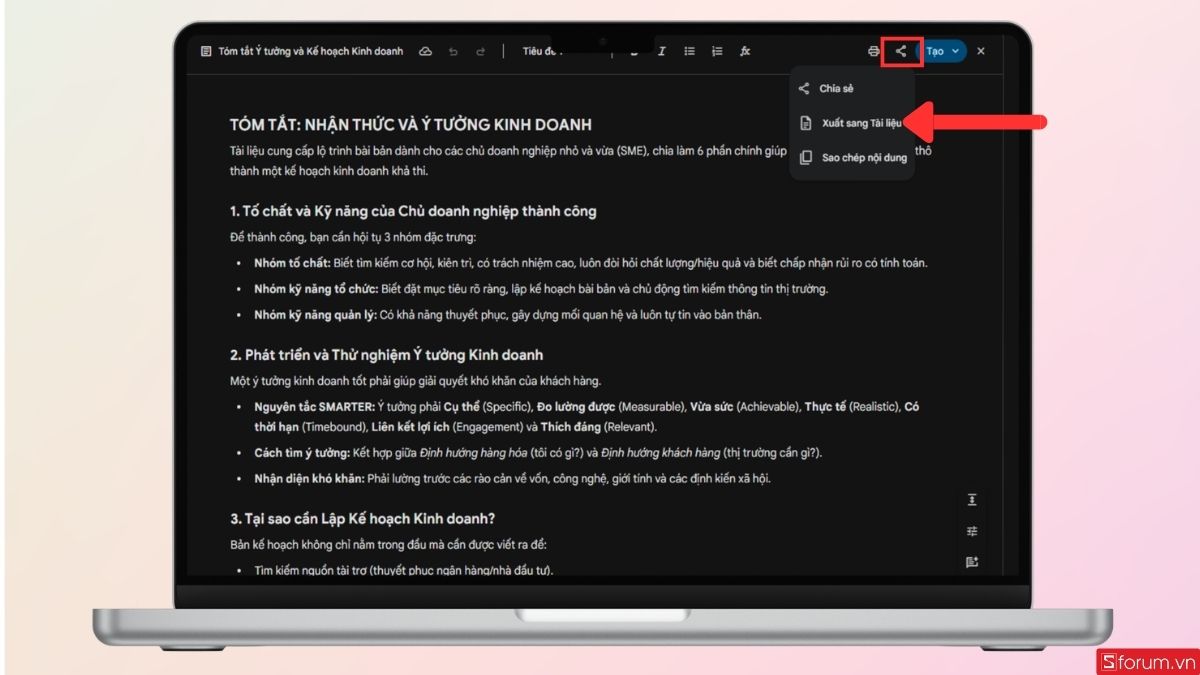Open the tone sliders icon on side toolbar
This screenshot has height=675, width=1200.
pos(972,531)
